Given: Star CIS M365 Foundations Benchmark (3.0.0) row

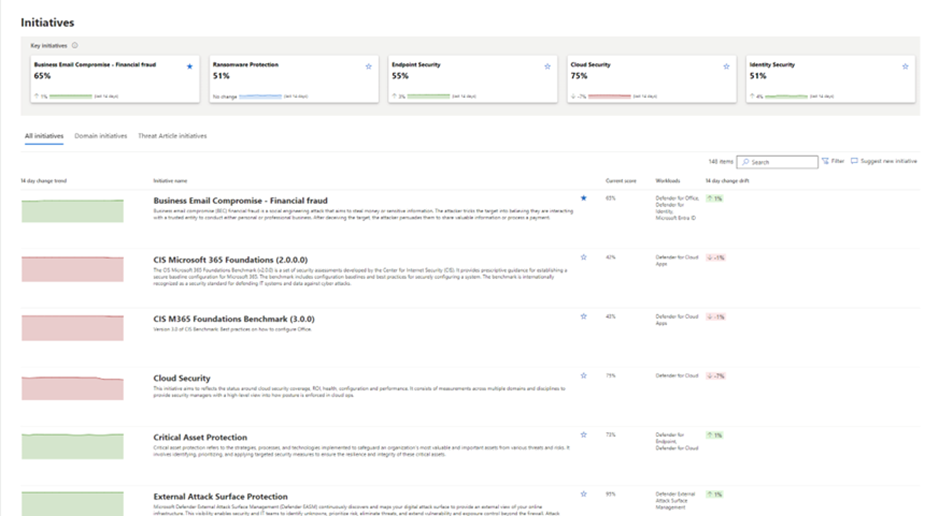Looking at the screenshot, I should tap(583, 317).
